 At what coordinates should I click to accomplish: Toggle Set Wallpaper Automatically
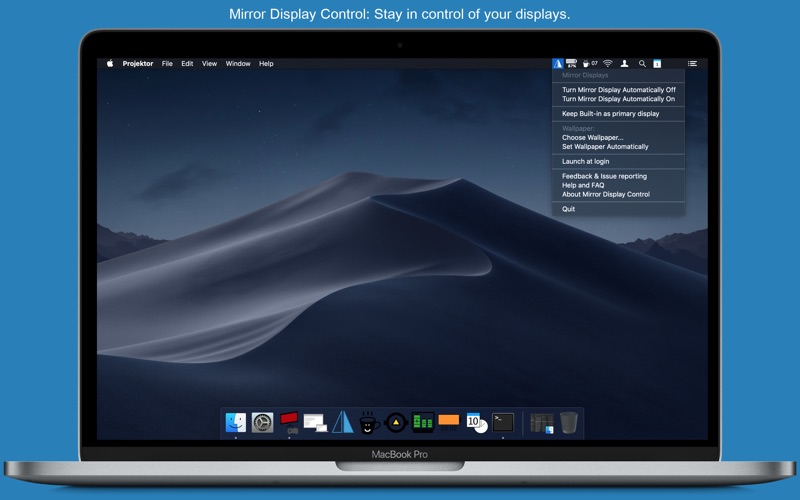(618, 147)
